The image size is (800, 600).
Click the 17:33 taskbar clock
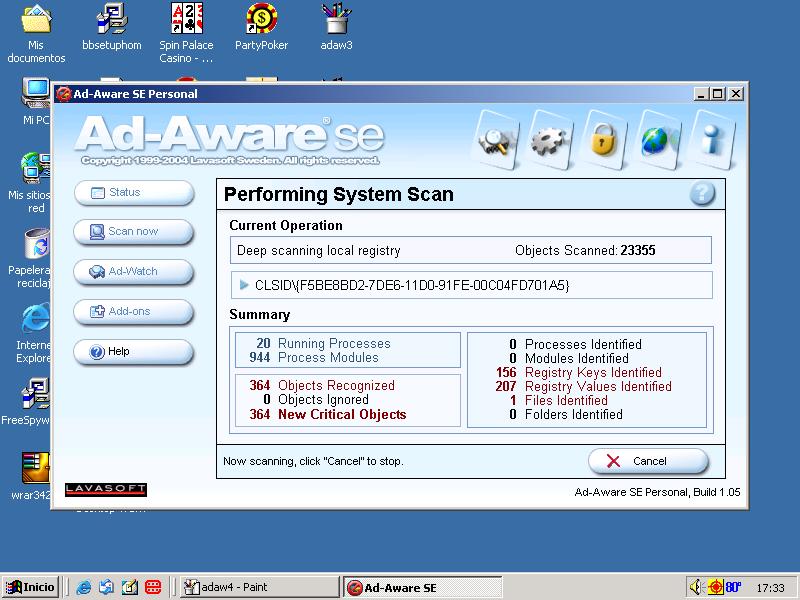click(770, 588)
